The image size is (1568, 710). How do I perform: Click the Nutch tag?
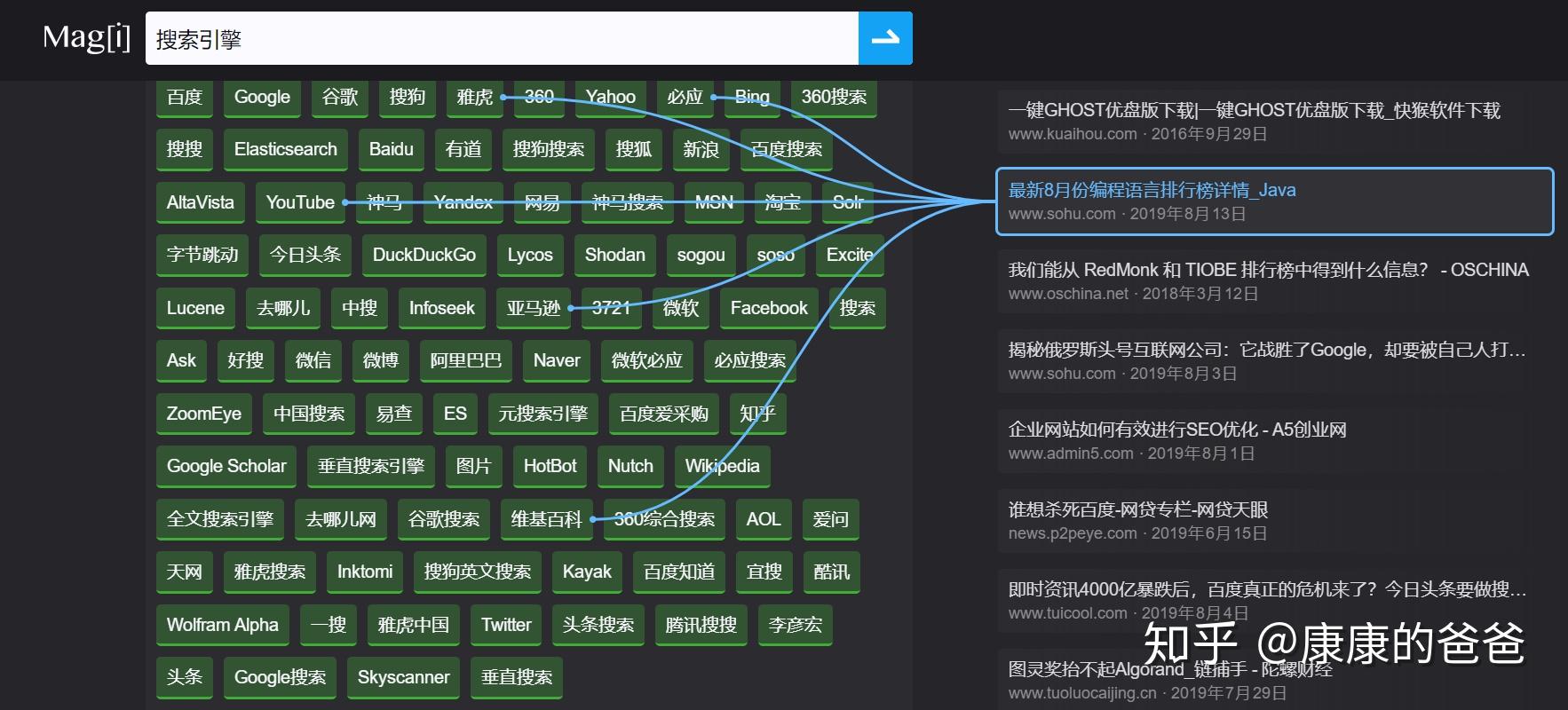[630, 467]
